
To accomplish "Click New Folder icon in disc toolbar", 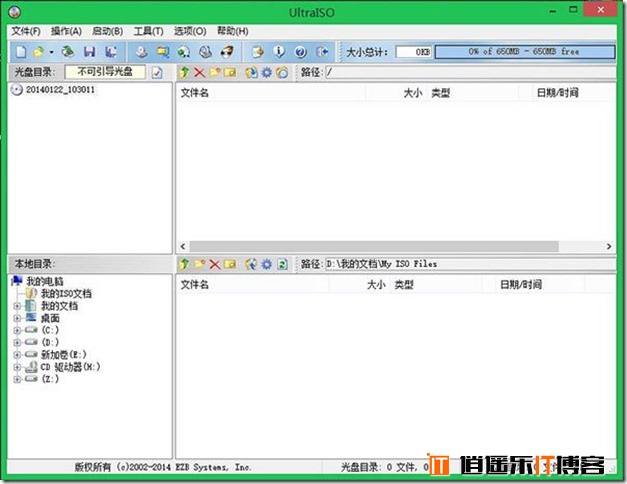I will (x=215, y=72).
